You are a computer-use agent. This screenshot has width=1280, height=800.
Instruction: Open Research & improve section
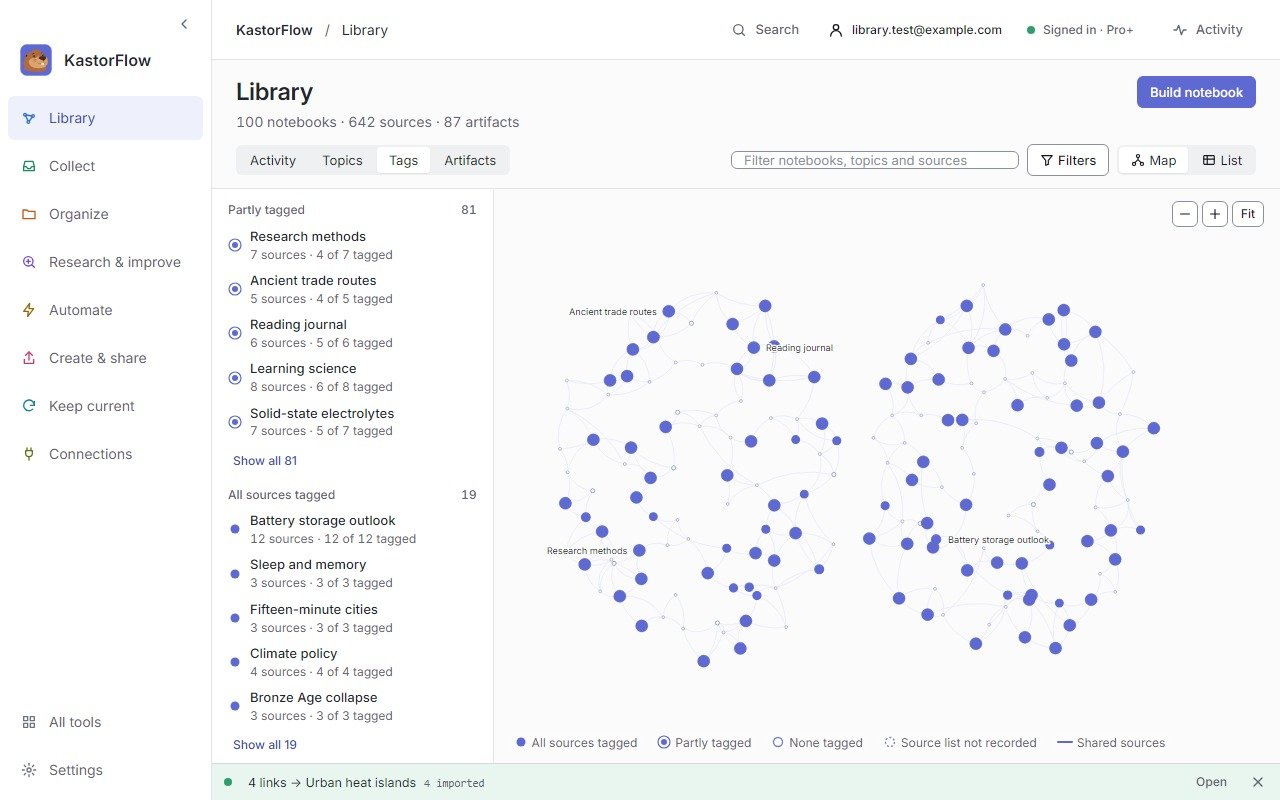tap(105, 262)
